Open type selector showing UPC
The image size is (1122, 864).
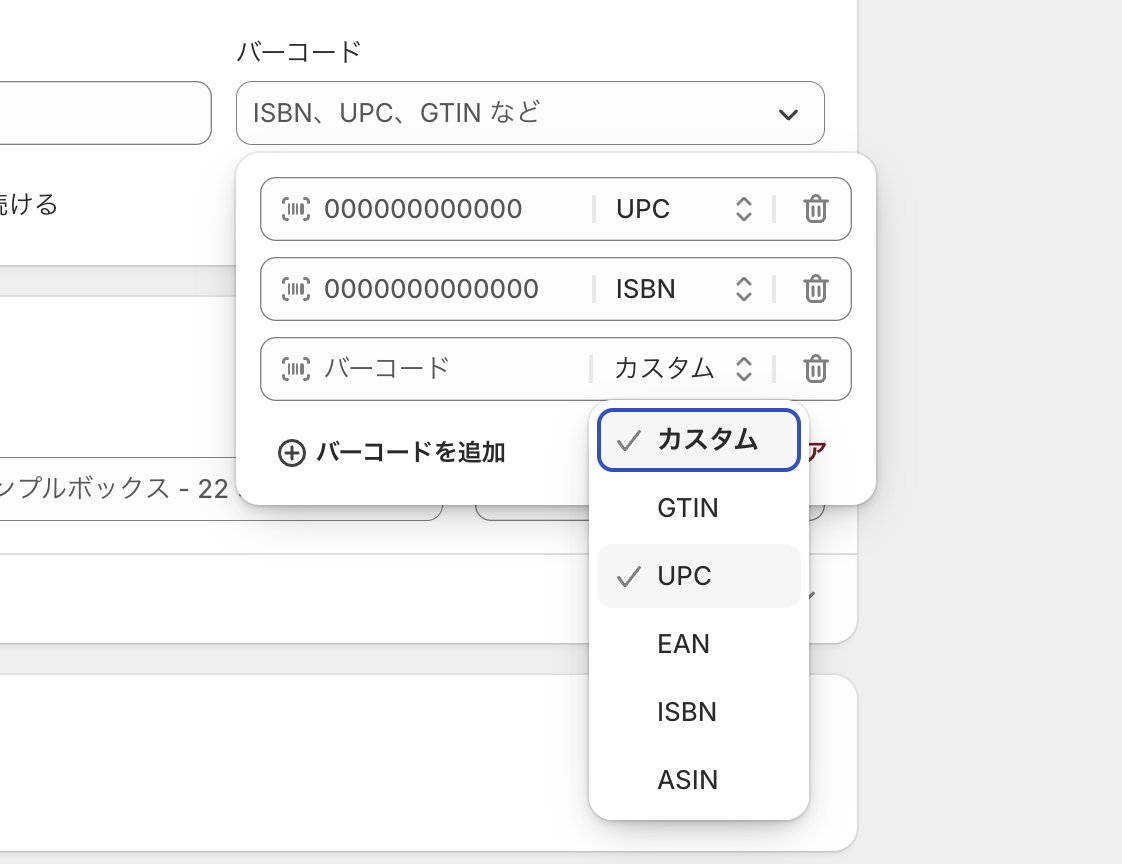pos(685,209)
